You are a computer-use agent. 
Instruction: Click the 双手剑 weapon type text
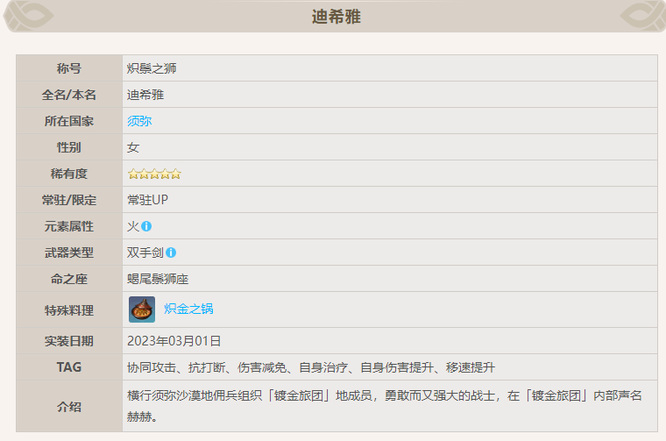click(145, 253)
